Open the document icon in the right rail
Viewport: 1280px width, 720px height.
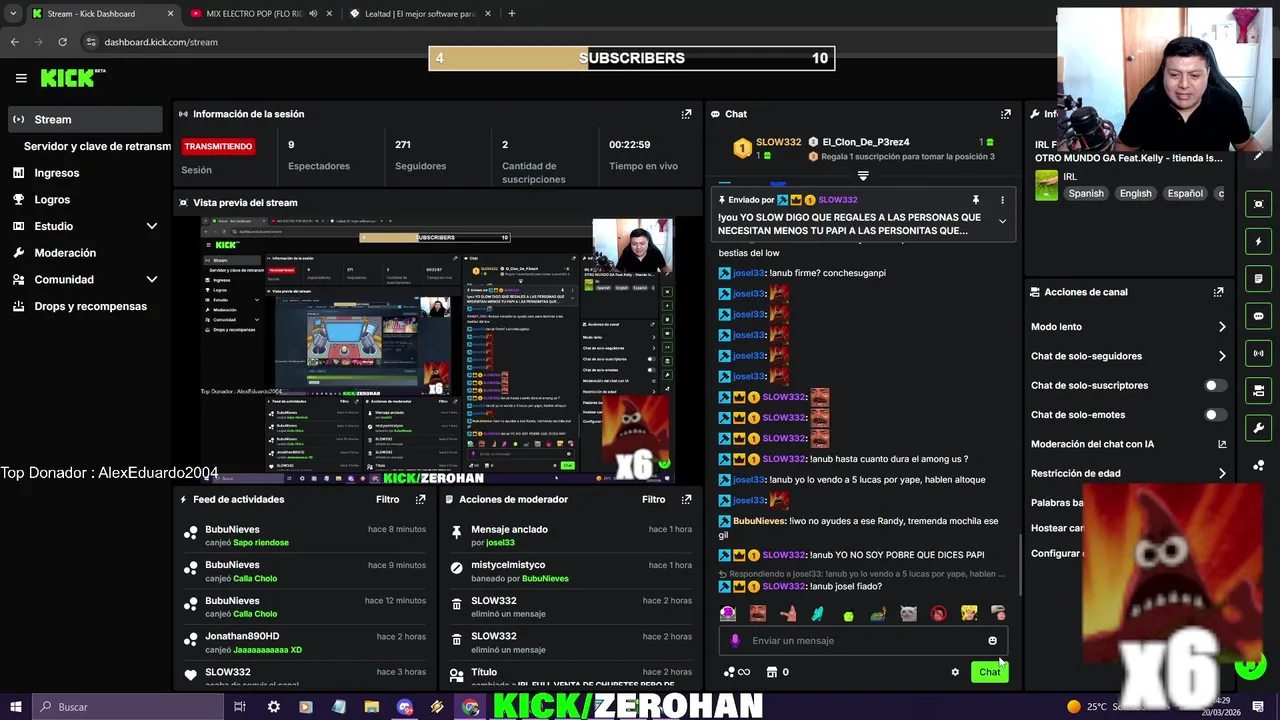[x=1259, y=278]
